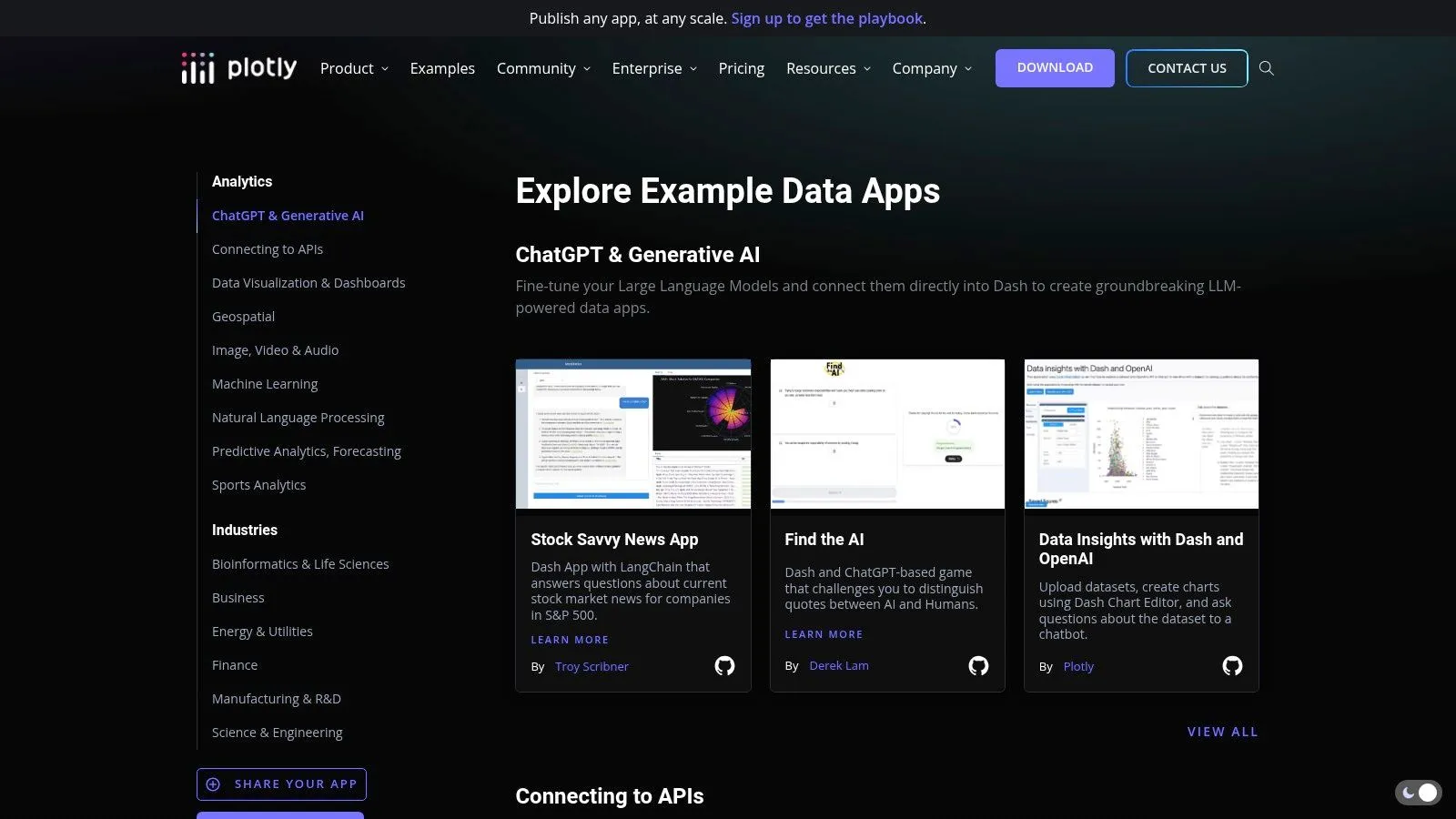Click the Plotly logo
Image resolution: width=1456 pixels, height=819 pixels.
(x=239, y=68)
